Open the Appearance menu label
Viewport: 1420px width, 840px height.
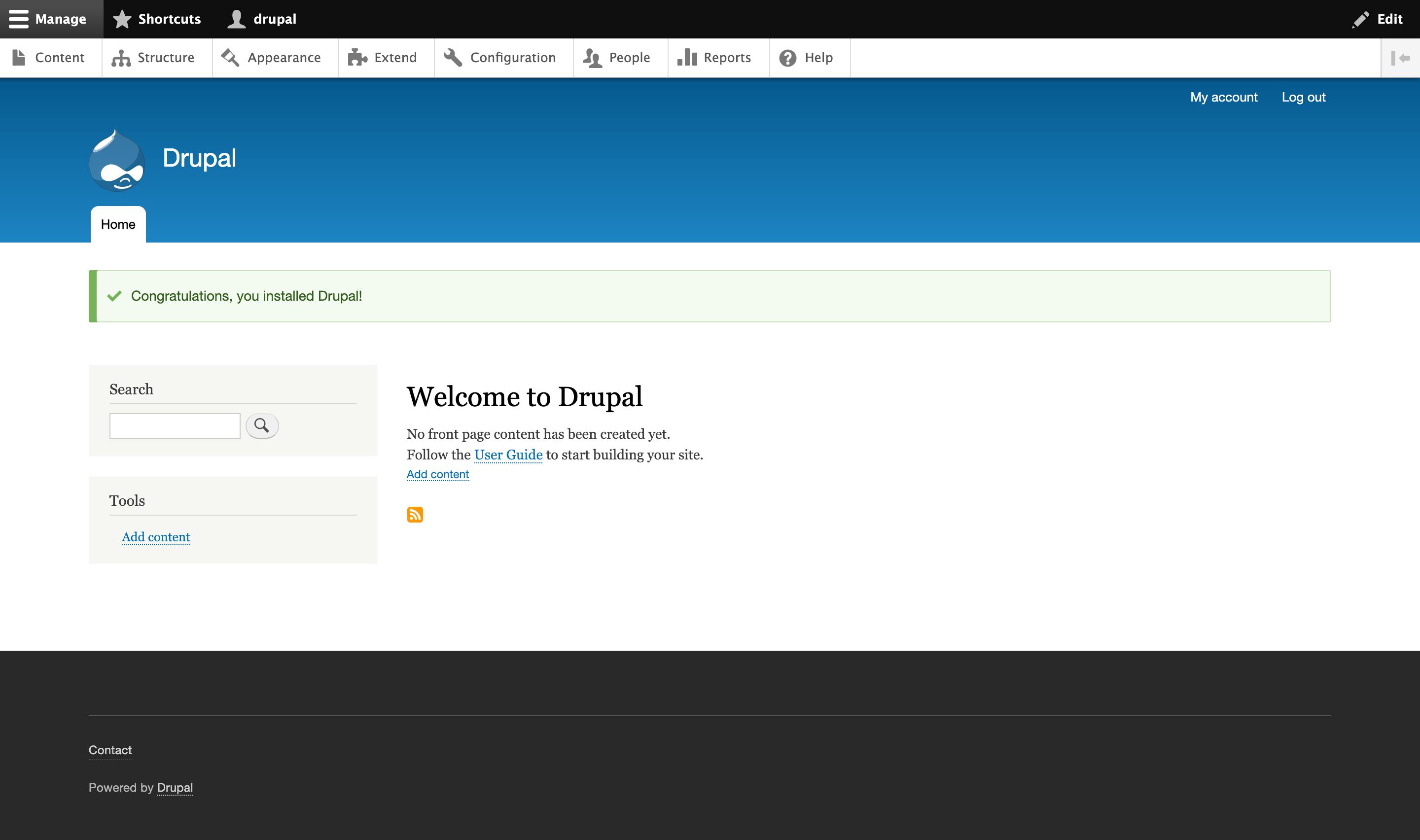[284, 58]
